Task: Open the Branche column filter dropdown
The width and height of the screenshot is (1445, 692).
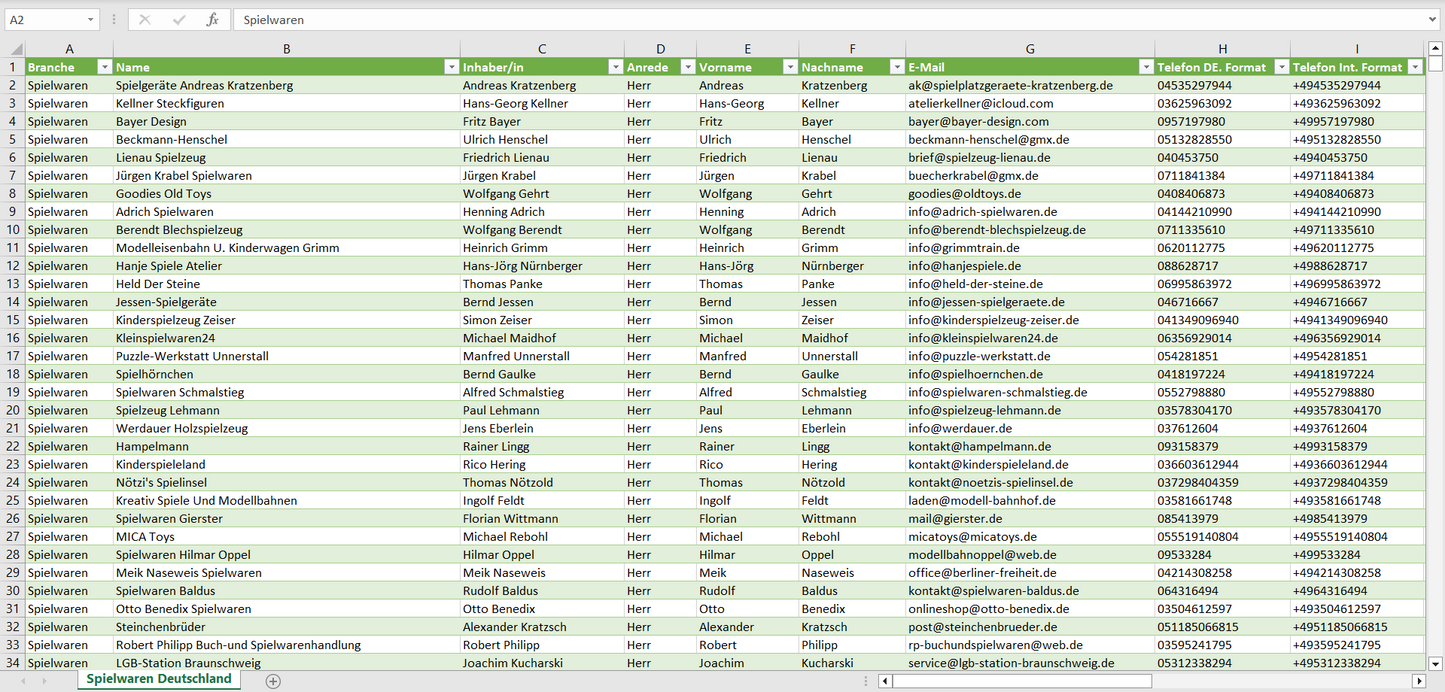Action: click(104, 67)
